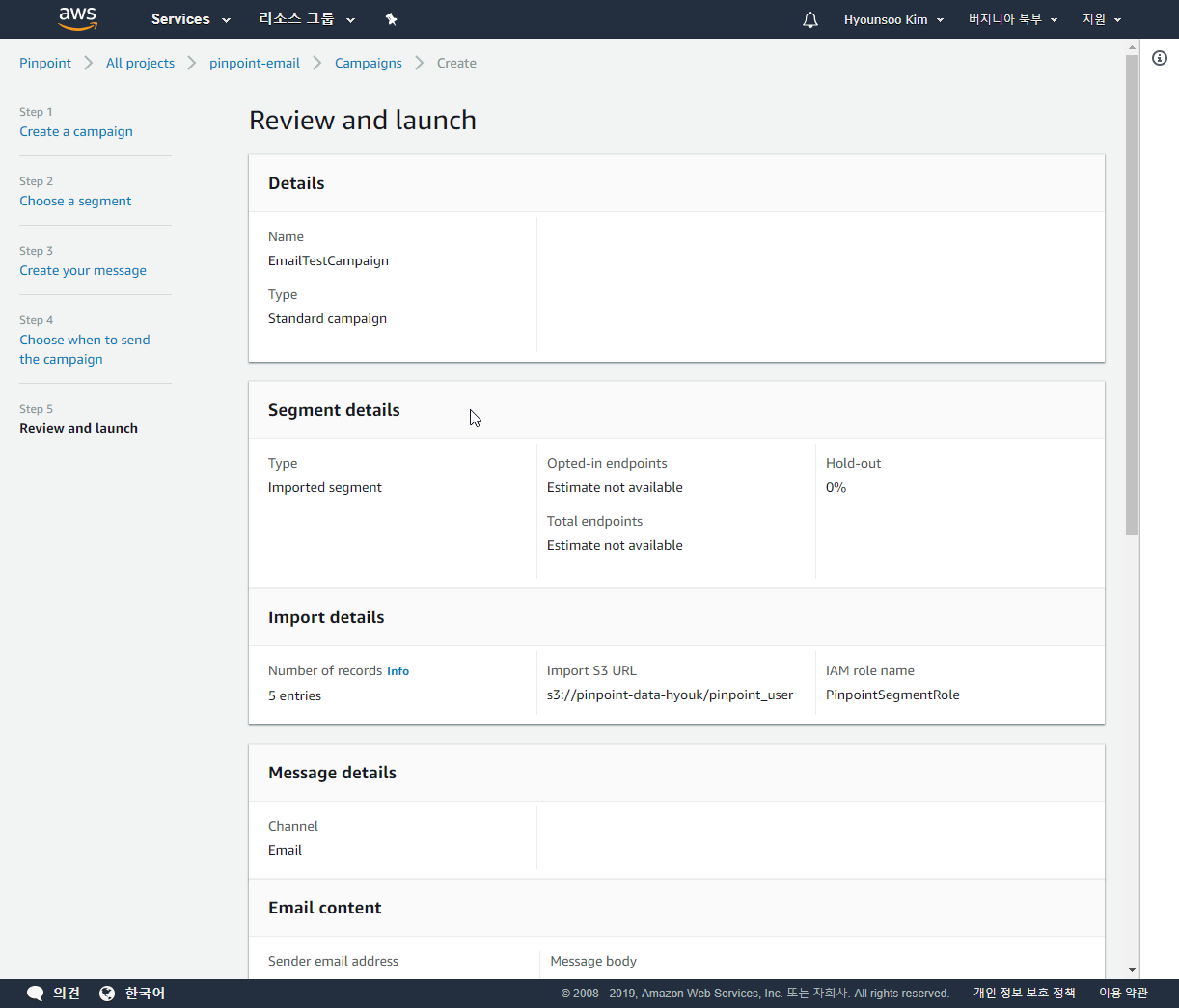Viewport: 1179px width, 1008px height.
Task: Open All projects breadcrumb link
Action: tap(140, 63)
